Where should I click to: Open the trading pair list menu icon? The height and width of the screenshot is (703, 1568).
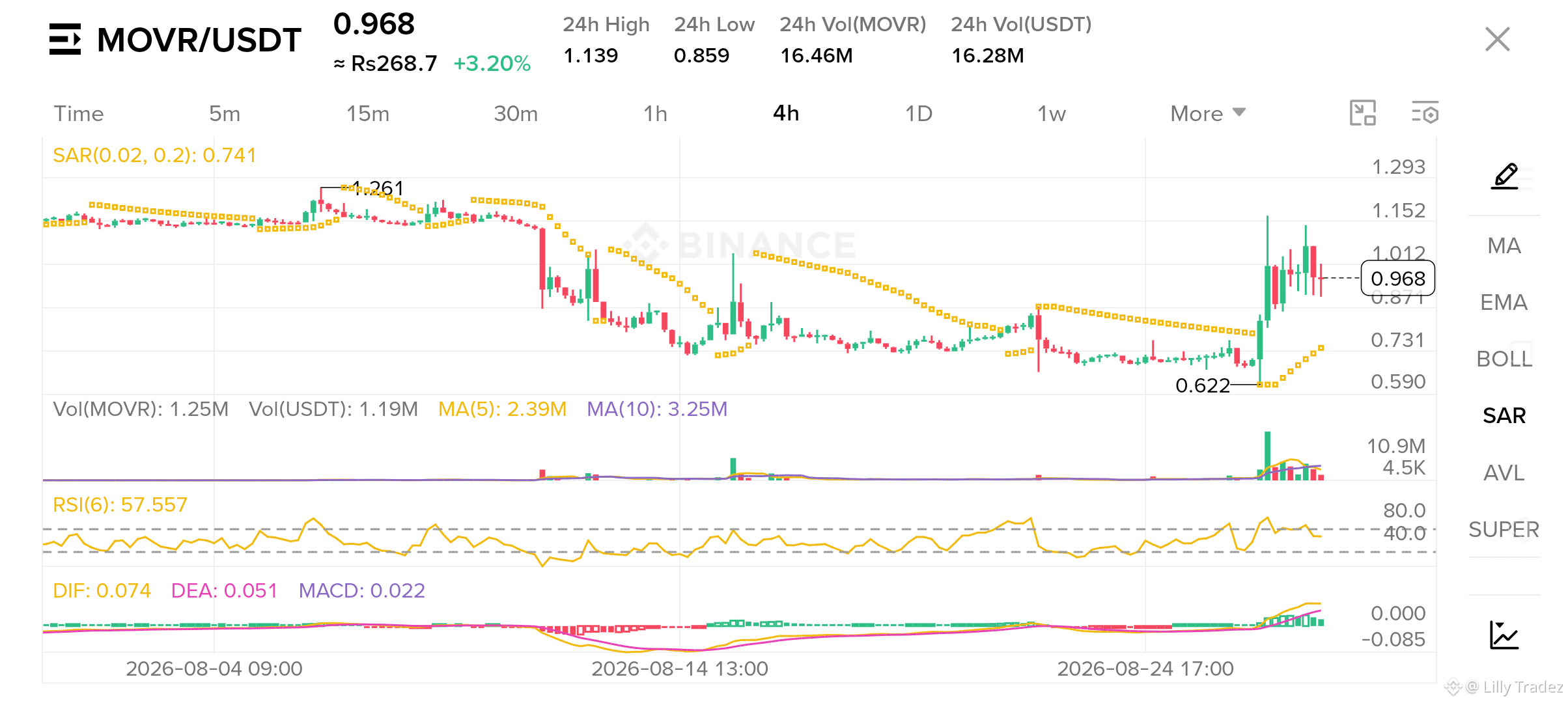(x=65, y=39)
